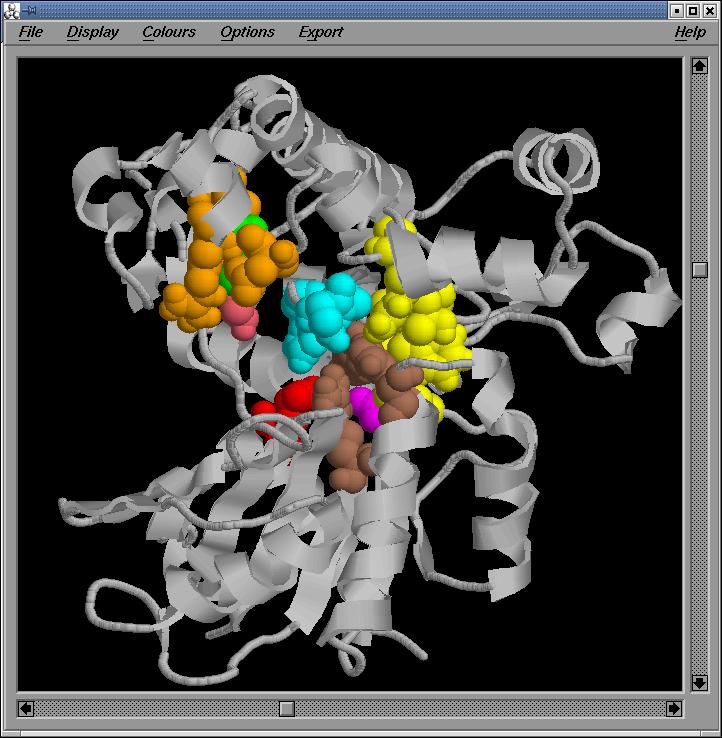Open the Display menu
The image size is (722, 738).
point(92,32)
